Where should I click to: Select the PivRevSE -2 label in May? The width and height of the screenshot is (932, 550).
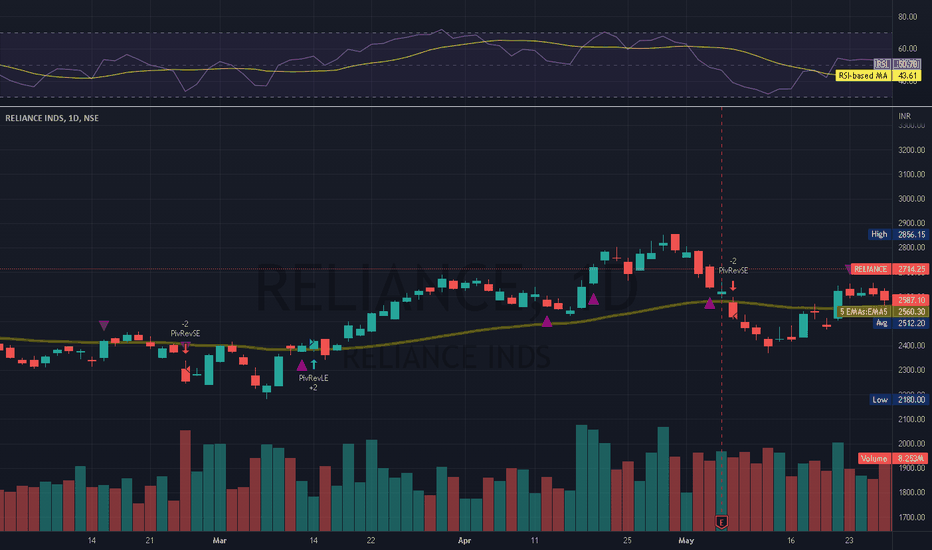[733, 266]
